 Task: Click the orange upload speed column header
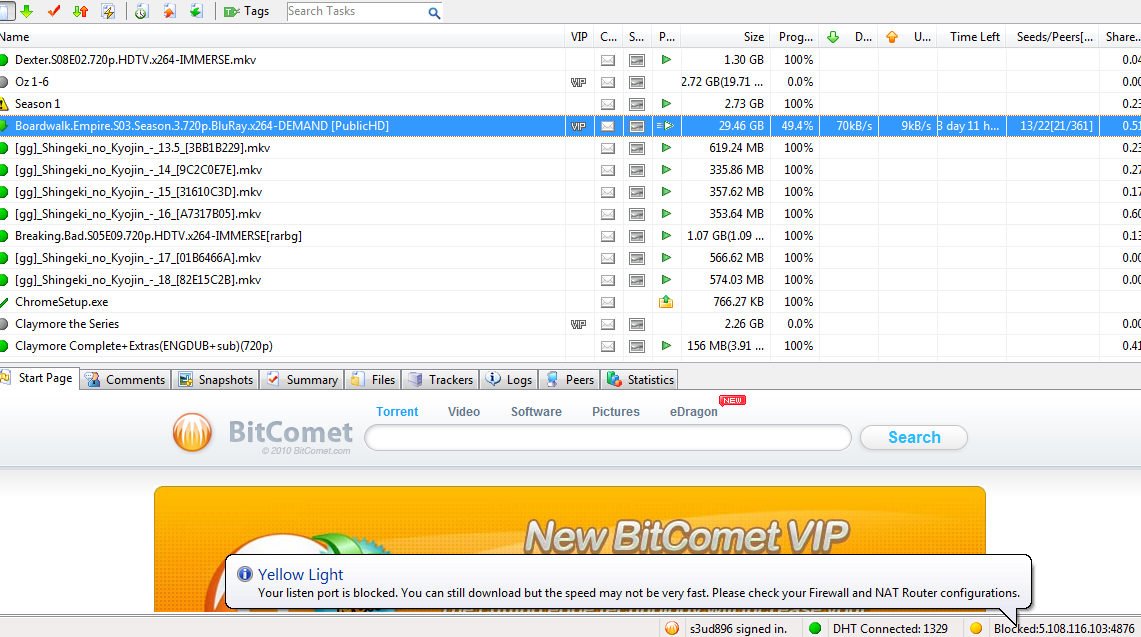(908, 36)
